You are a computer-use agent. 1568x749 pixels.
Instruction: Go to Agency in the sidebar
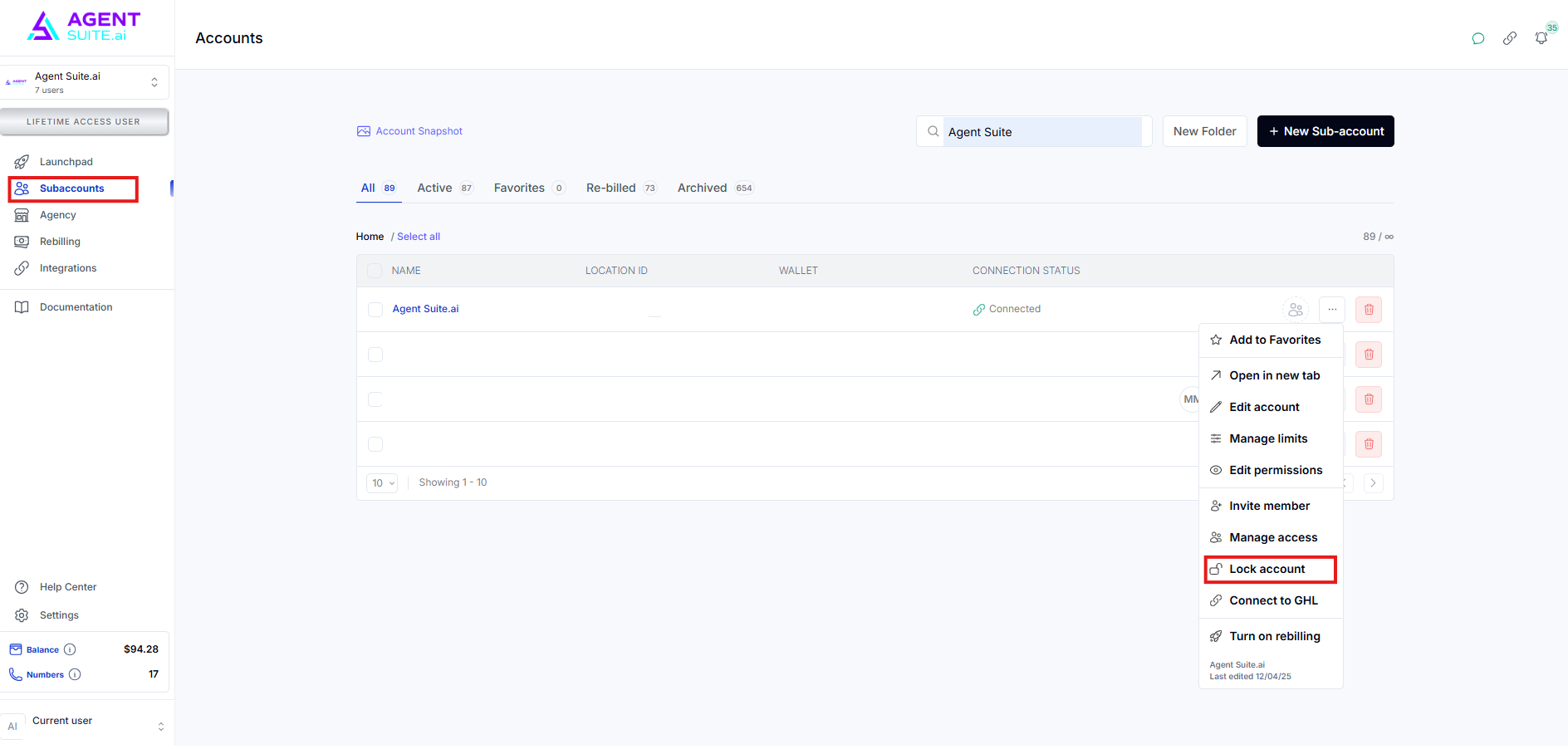tap(58, 215)
